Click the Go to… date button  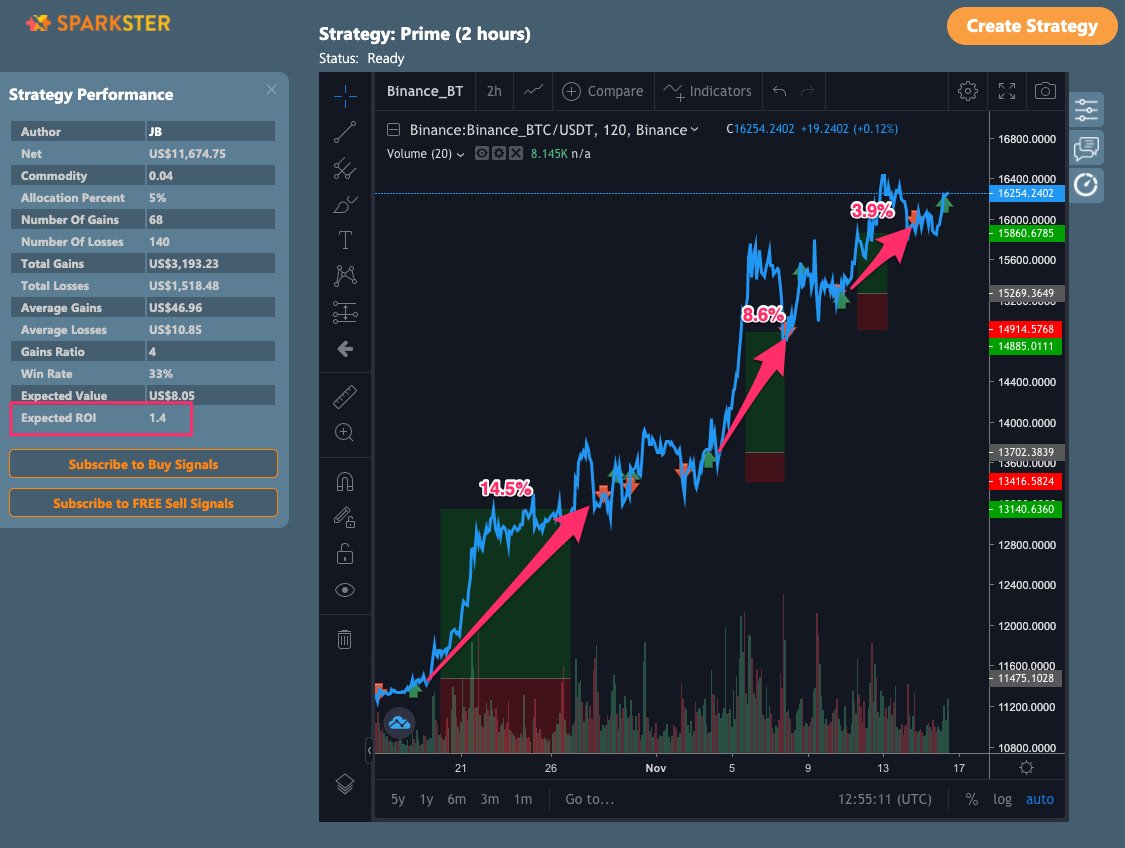click(590, 799)
